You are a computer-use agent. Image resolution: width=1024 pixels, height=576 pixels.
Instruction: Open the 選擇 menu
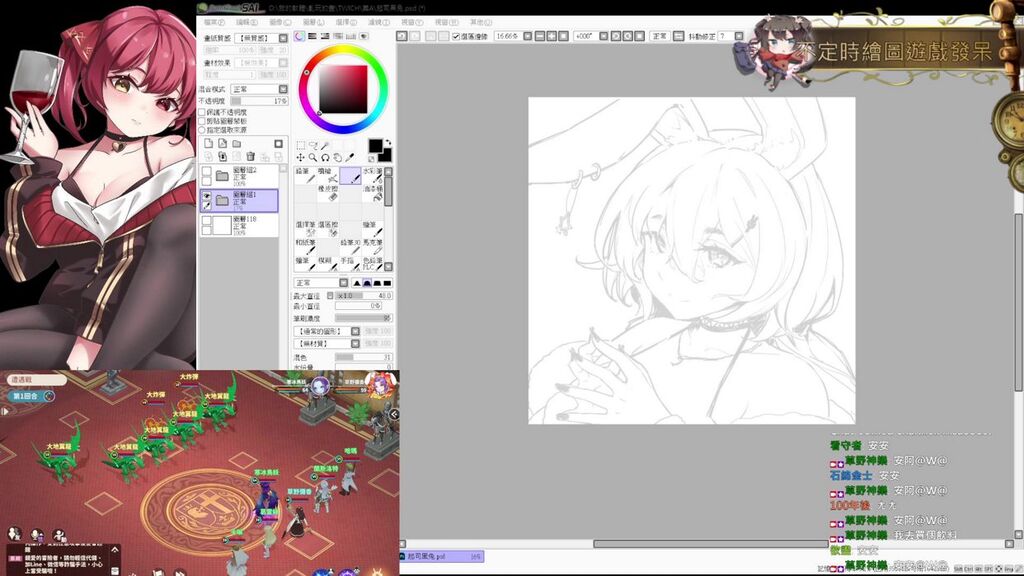[x=346, y=23]
